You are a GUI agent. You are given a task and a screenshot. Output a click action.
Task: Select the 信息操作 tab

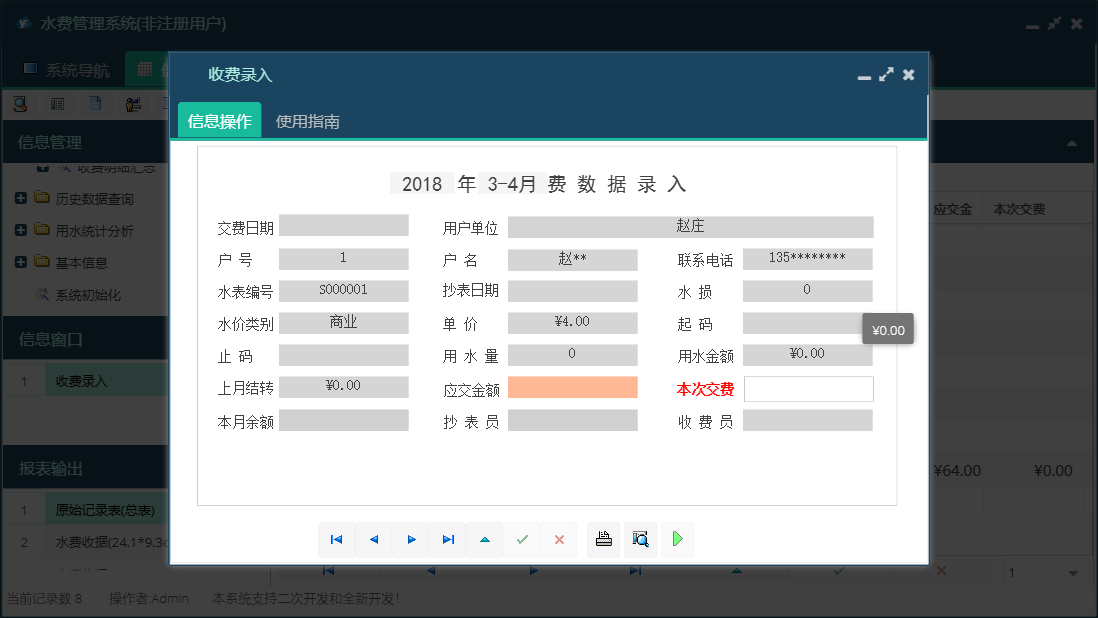tap(219, 120)
